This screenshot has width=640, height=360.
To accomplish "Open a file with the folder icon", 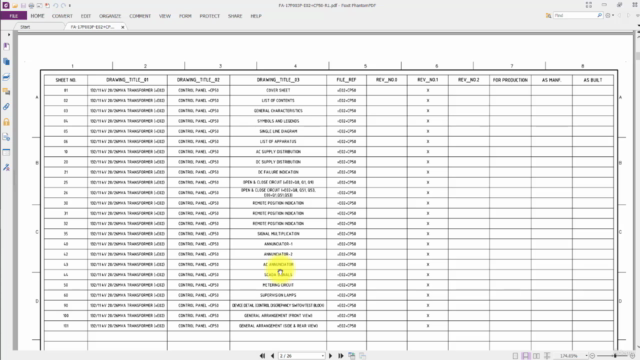I will click(x=15, y=6).
